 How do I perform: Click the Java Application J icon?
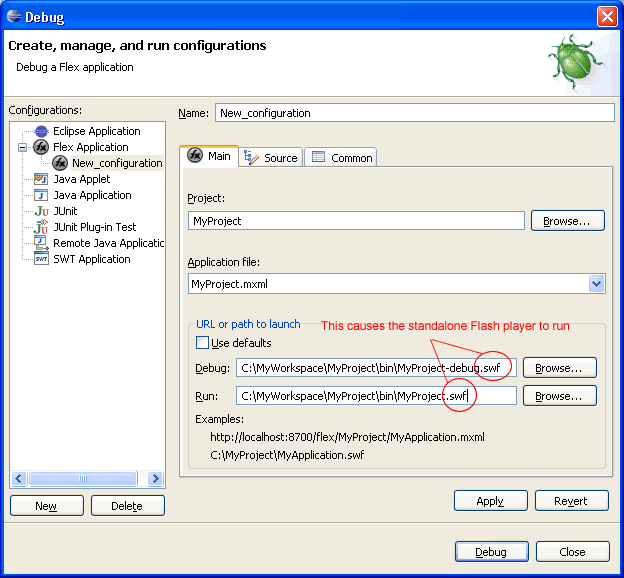pyautogui.click(x=41, y=195)
